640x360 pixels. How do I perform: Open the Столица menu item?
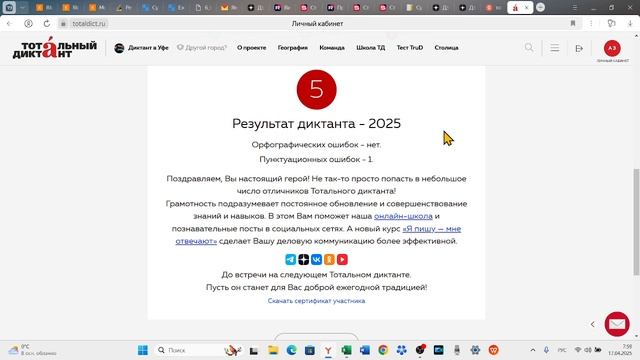[x=447, y=48]
